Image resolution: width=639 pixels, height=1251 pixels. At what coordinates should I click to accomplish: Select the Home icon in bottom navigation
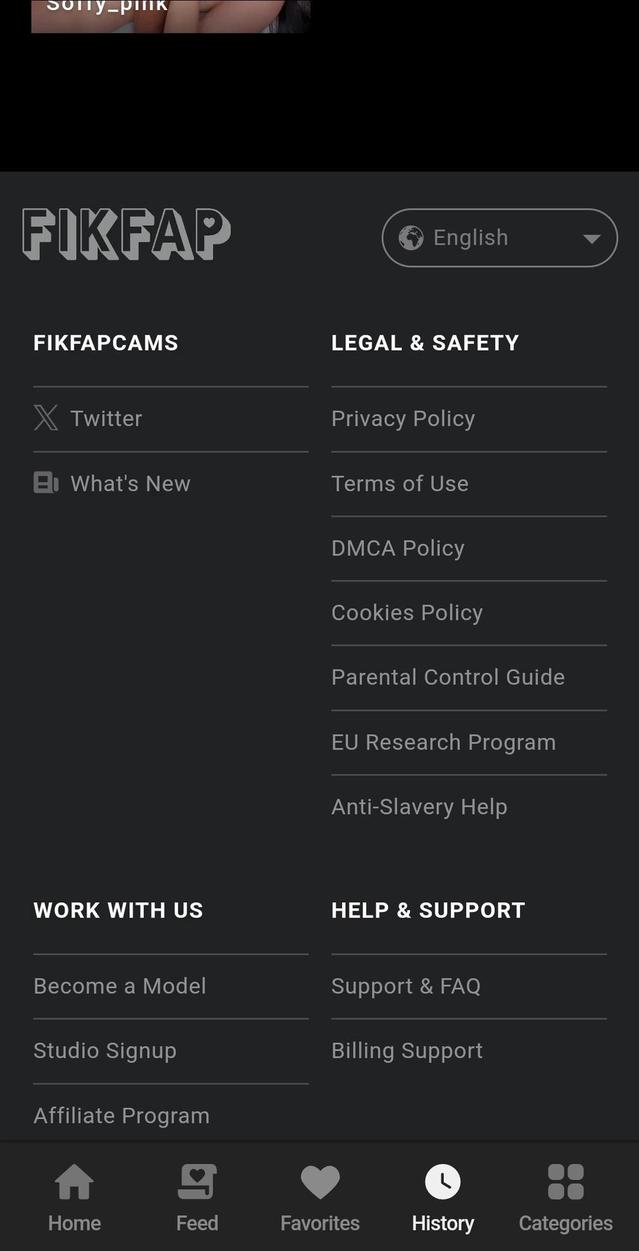point(74,1180)
